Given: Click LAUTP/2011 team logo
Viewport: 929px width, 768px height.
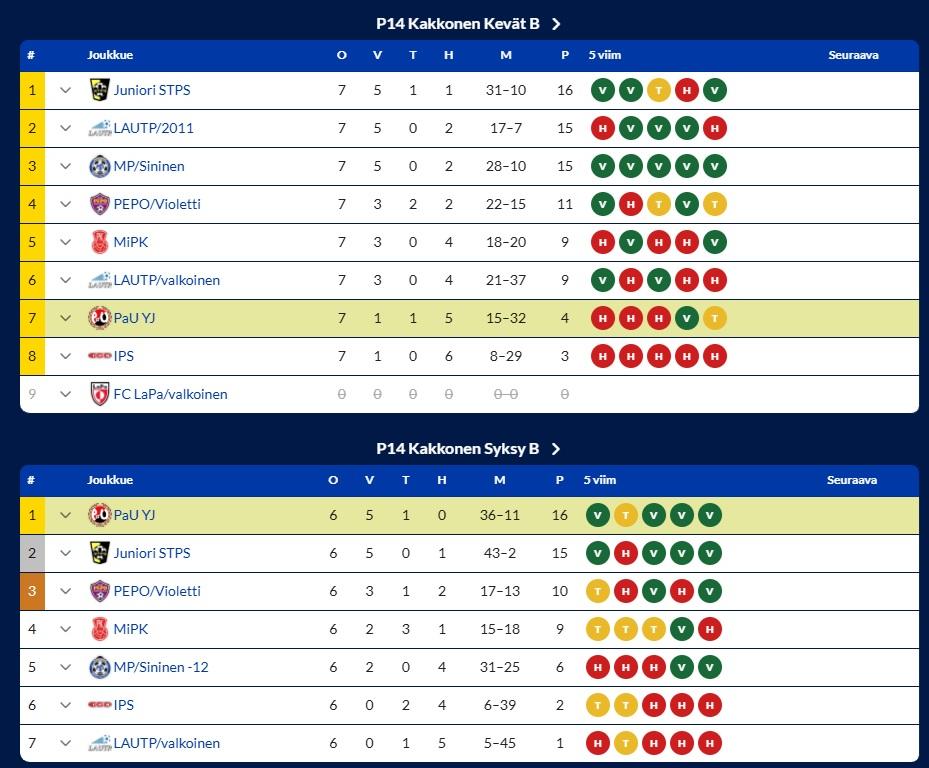Looking at the screenshot, I should pos(99,128).
